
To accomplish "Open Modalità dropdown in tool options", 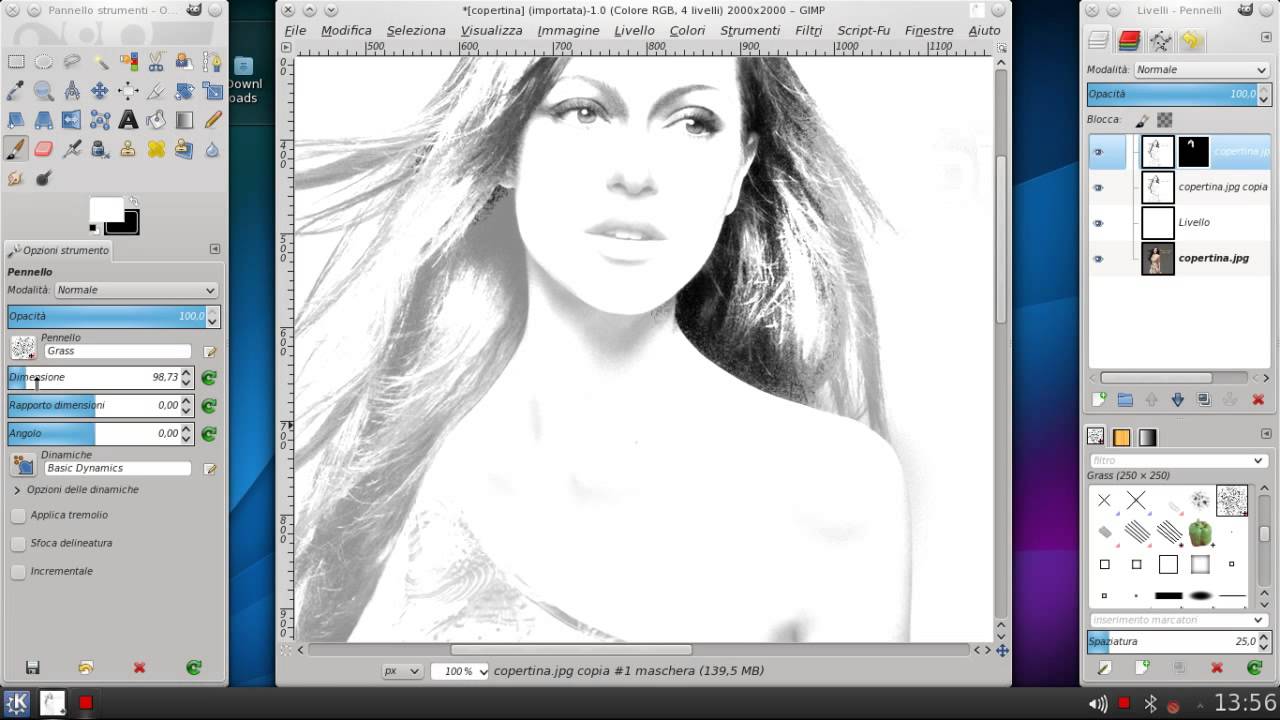I will (x=136, y=290).
